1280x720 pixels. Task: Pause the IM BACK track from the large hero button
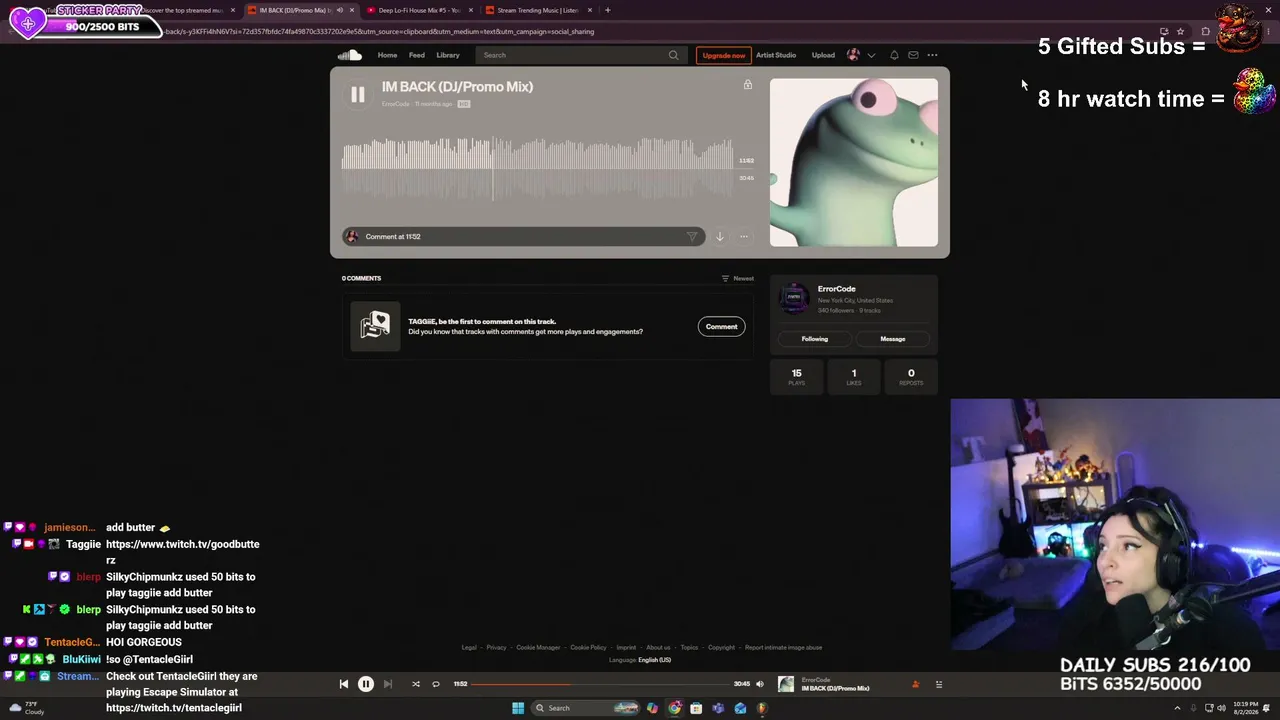(x=357, y=94)
